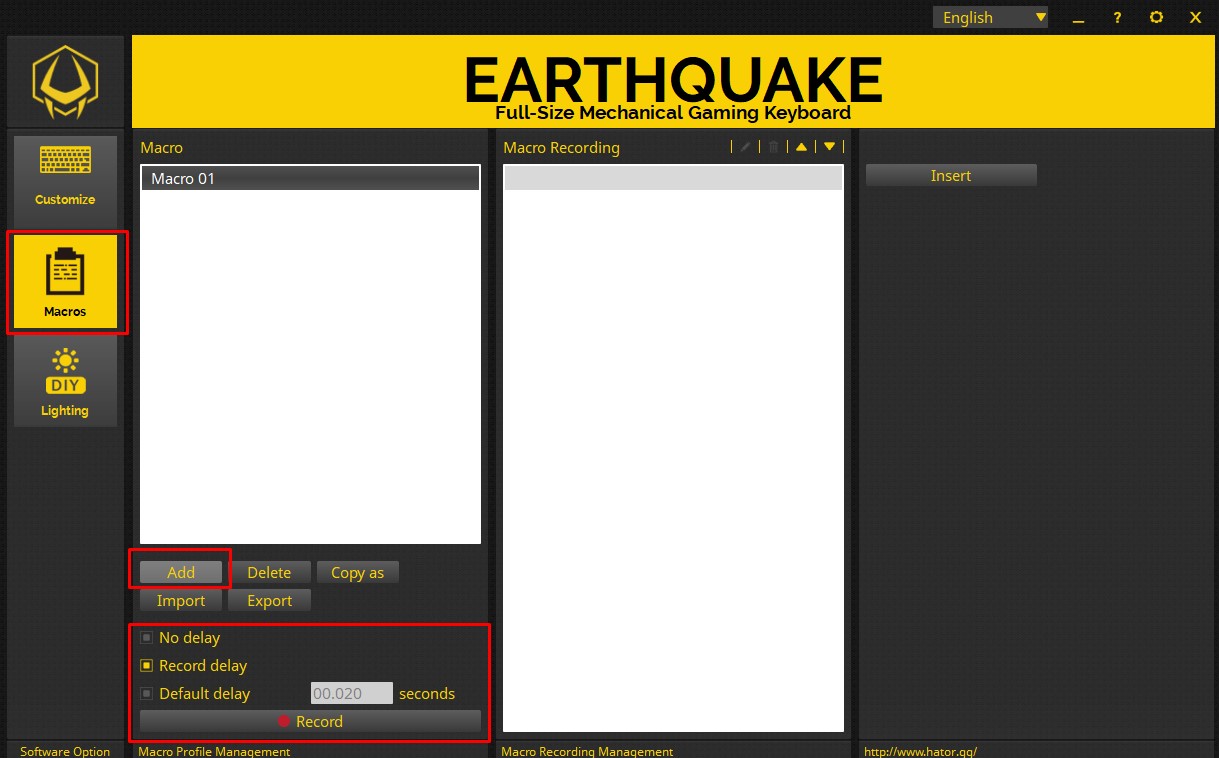Click the Insert button
The width and height of the screenshot is (1219, 758).
[951, 175]
